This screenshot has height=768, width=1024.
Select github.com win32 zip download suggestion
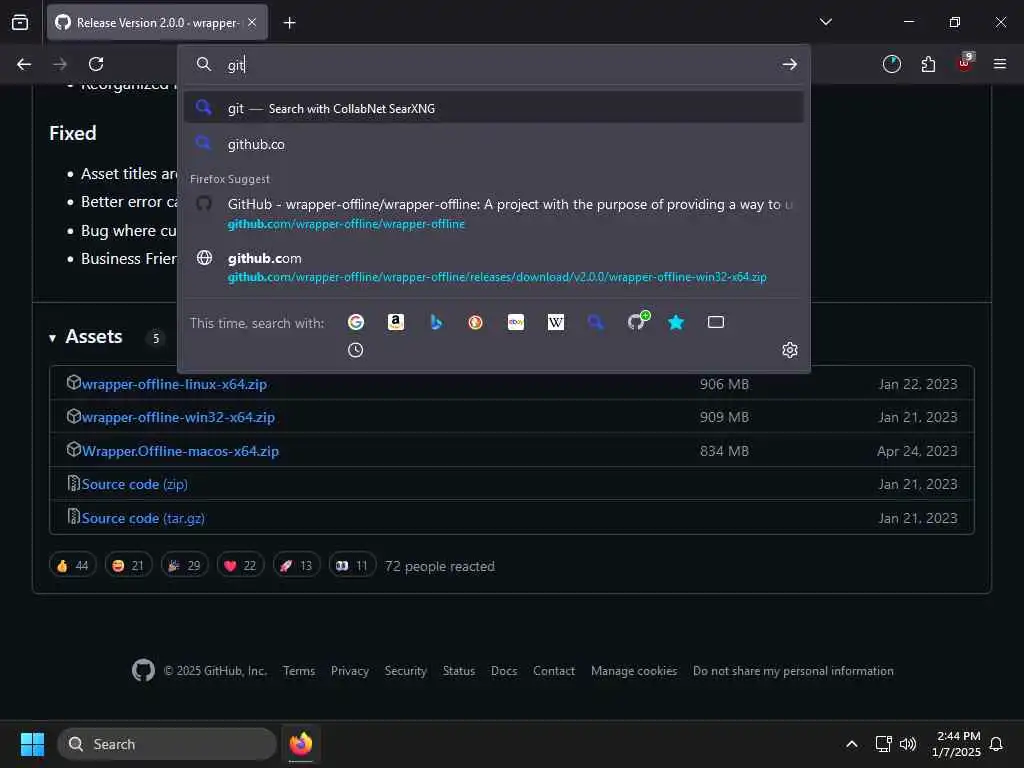coord(493,267)
